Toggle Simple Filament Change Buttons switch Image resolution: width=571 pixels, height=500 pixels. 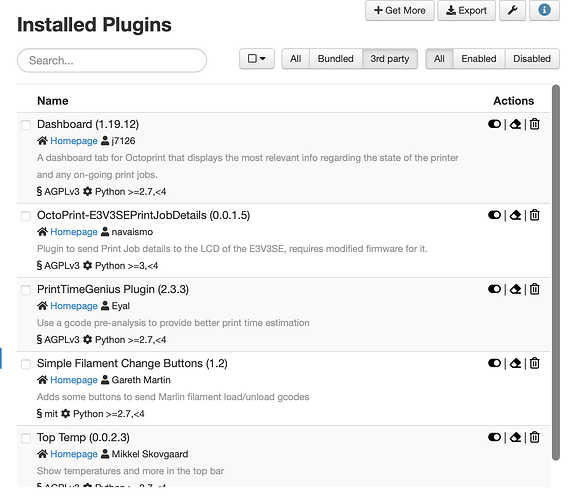(x=494, y=363)
